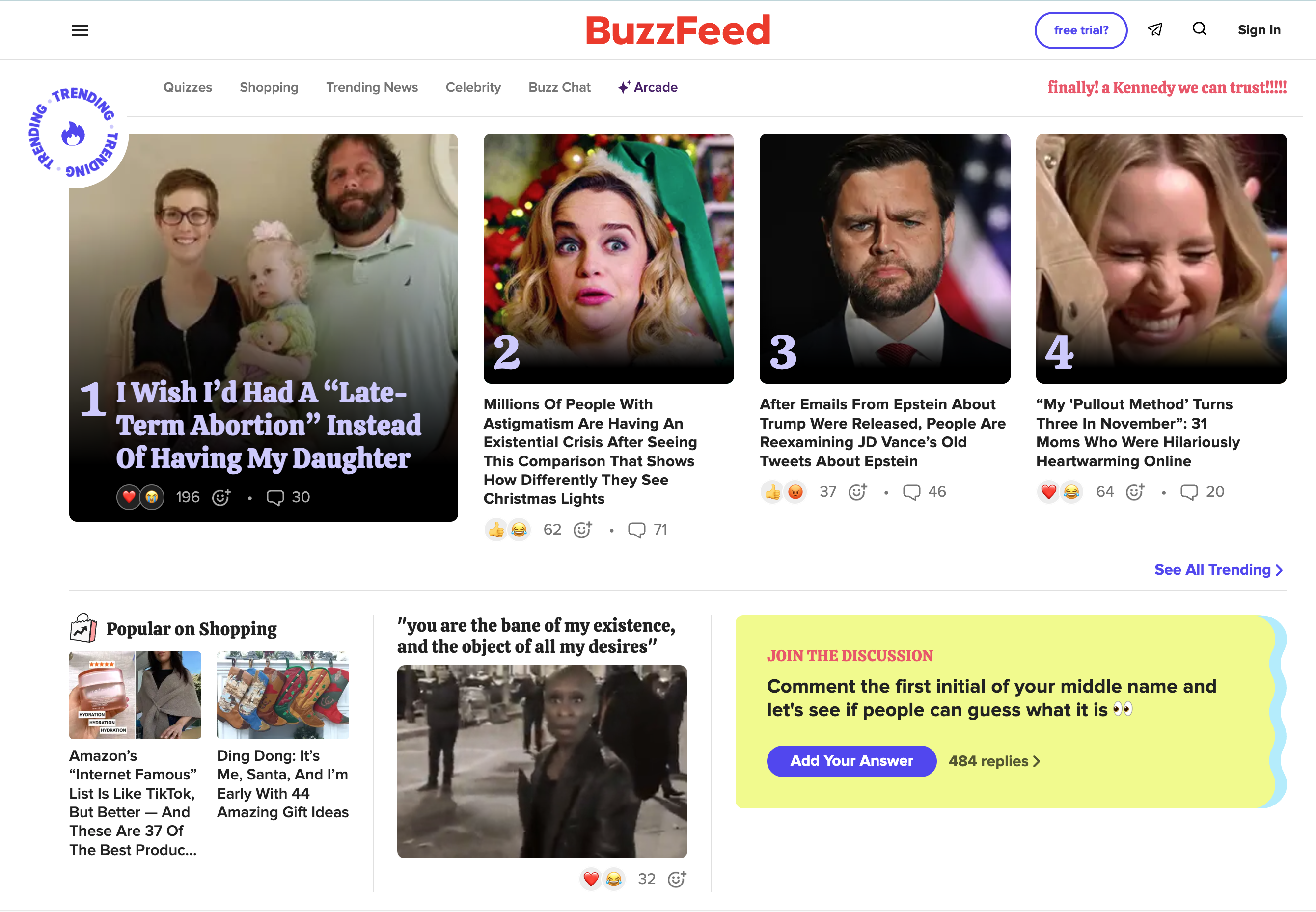
Task: Expand See All Trending
Action: pos(1218,570)
